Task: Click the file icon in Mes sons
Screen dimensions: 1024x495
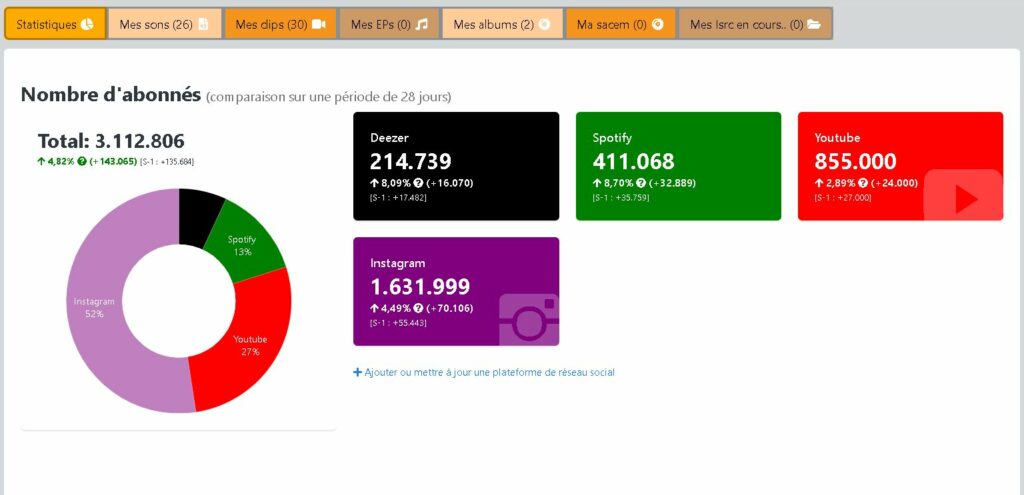Action: point(203,24)
